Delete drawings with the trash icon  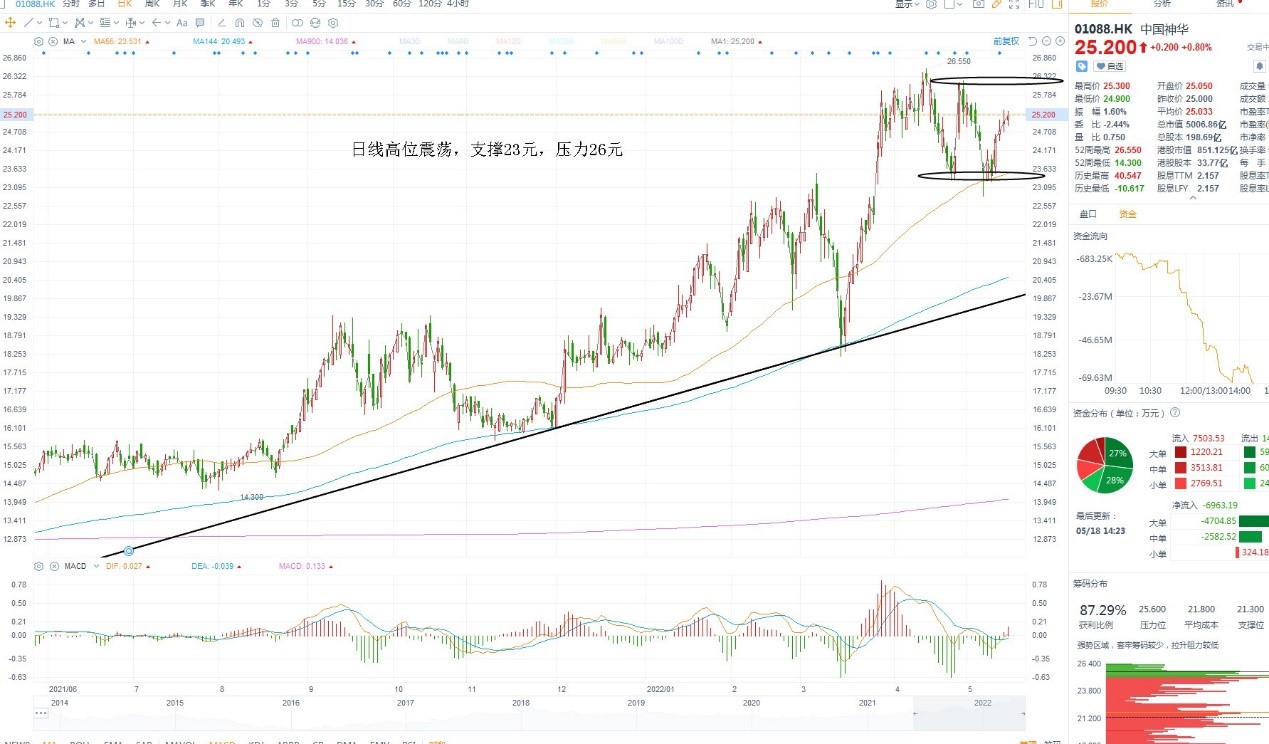click(275, 22)
